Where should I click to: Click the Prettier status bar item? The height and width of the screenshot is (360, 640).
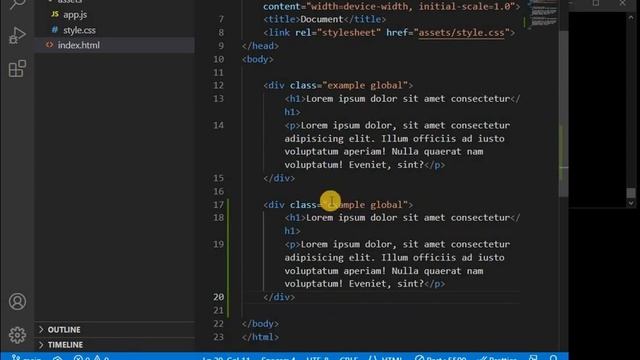(498, 358)
